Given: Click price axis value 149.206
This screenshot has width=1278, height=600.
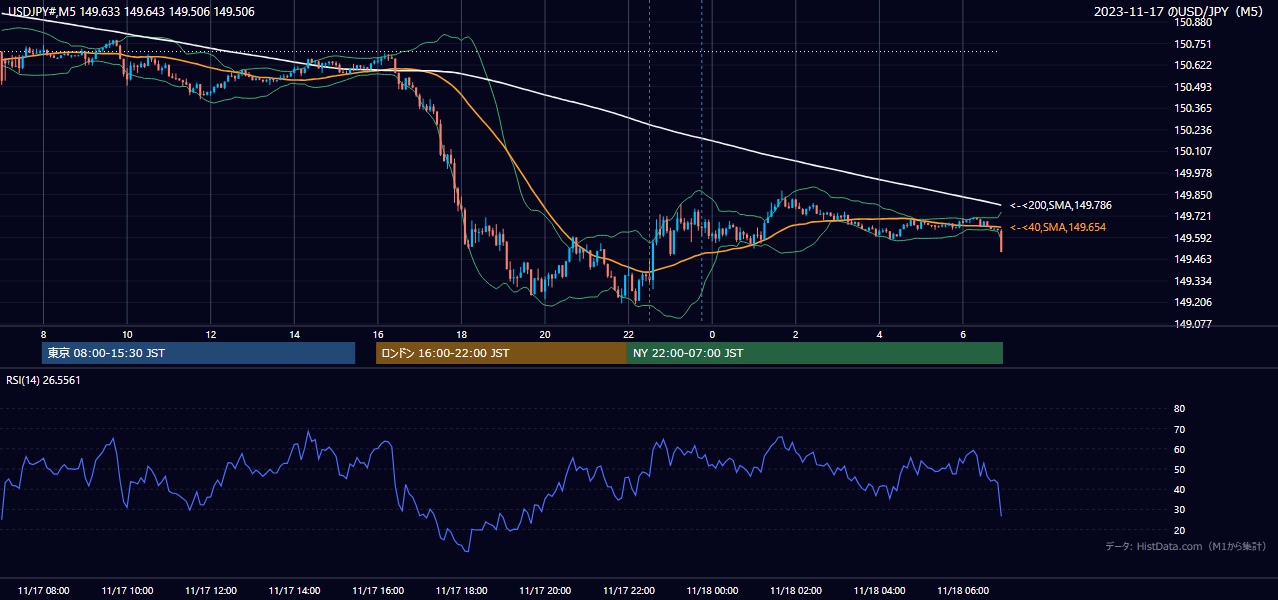Looking at the screenshot, I should click(x=1192, y=302).
